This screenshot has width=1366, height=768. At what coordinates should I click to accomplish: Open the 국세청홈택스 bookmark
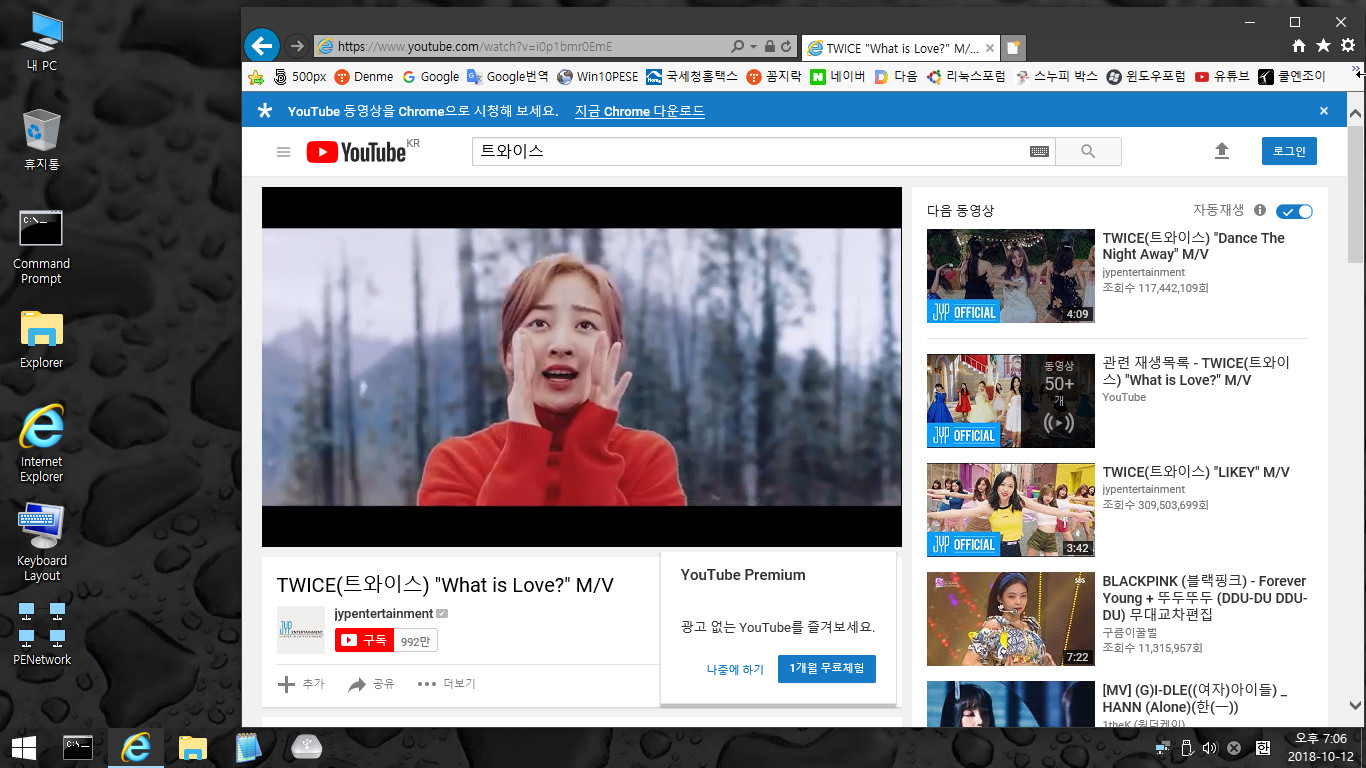coord(691,76)
